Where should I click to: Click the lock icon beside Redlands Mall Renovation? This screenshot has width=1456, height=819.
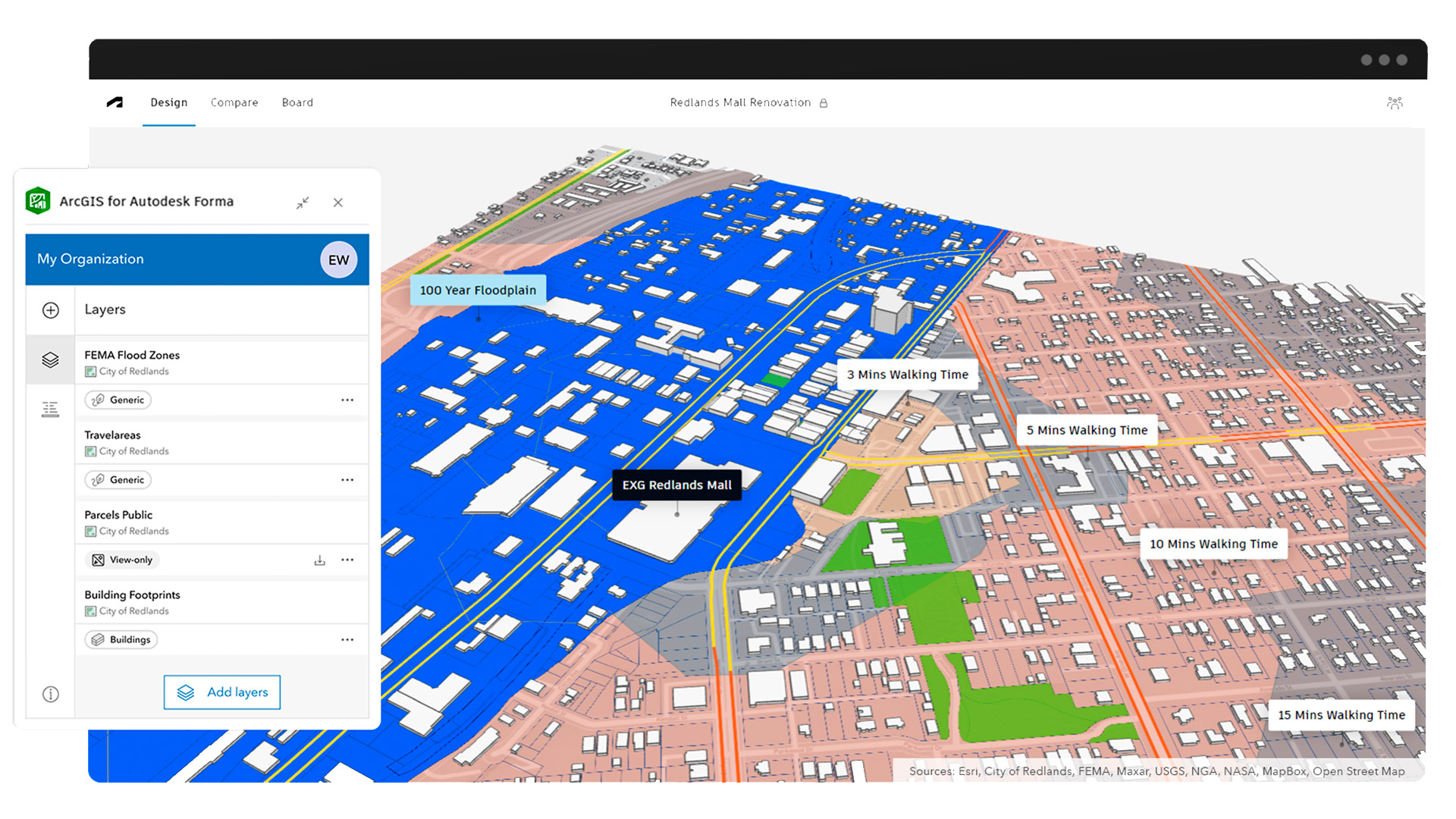tap(824, 102)
